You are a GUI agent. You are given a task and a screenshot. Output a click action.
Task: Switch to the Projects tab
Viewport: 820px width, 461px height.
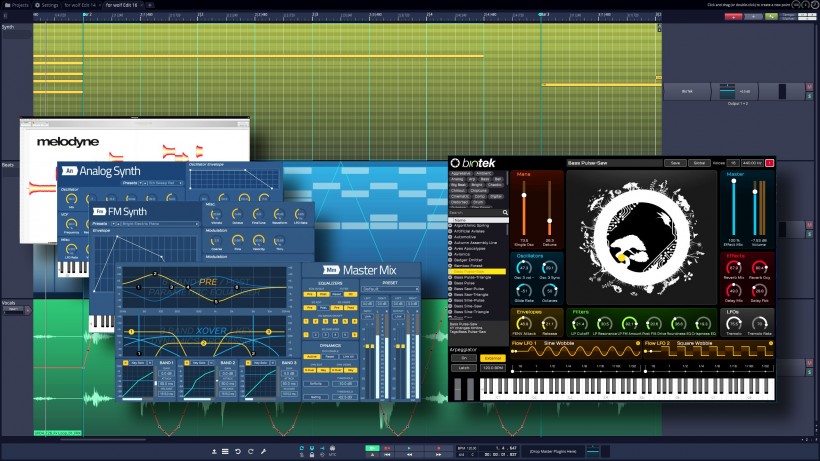[15, 5]
